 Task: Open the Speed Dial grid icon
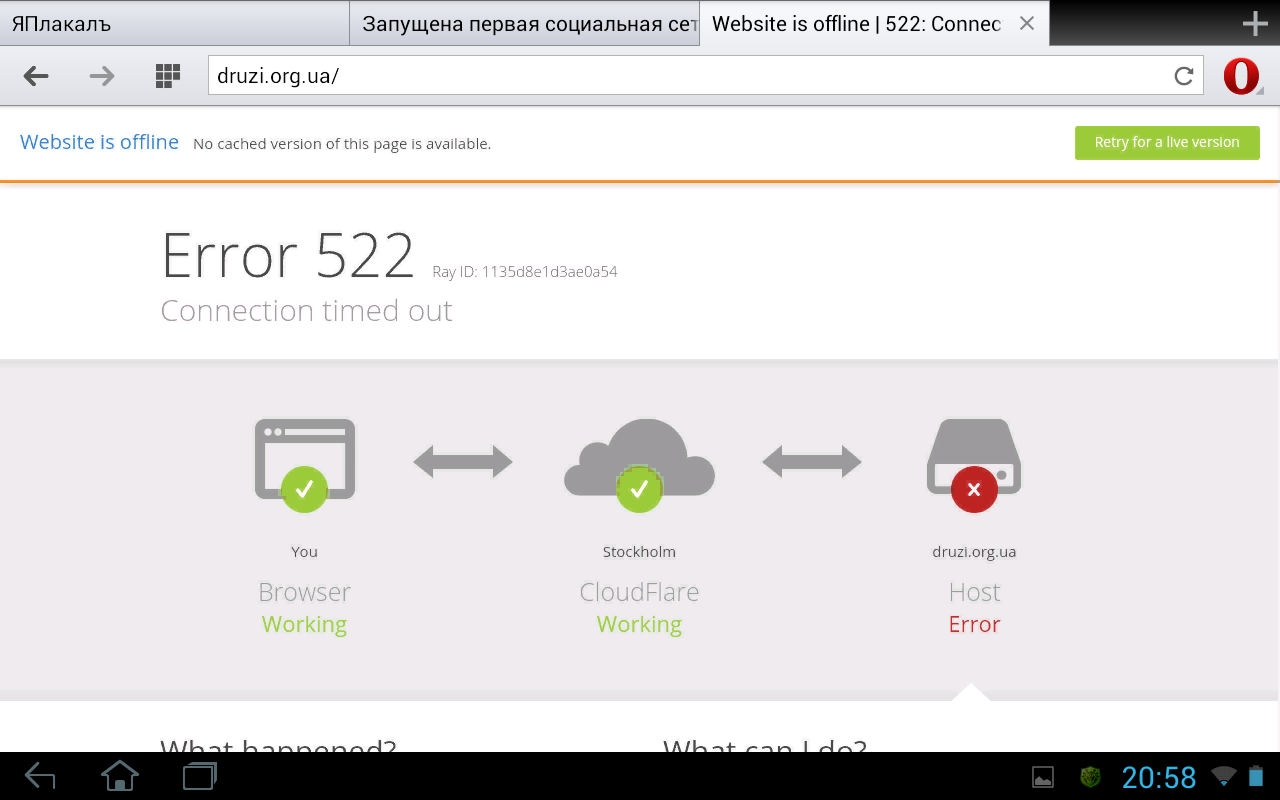(x=168, y=76)
